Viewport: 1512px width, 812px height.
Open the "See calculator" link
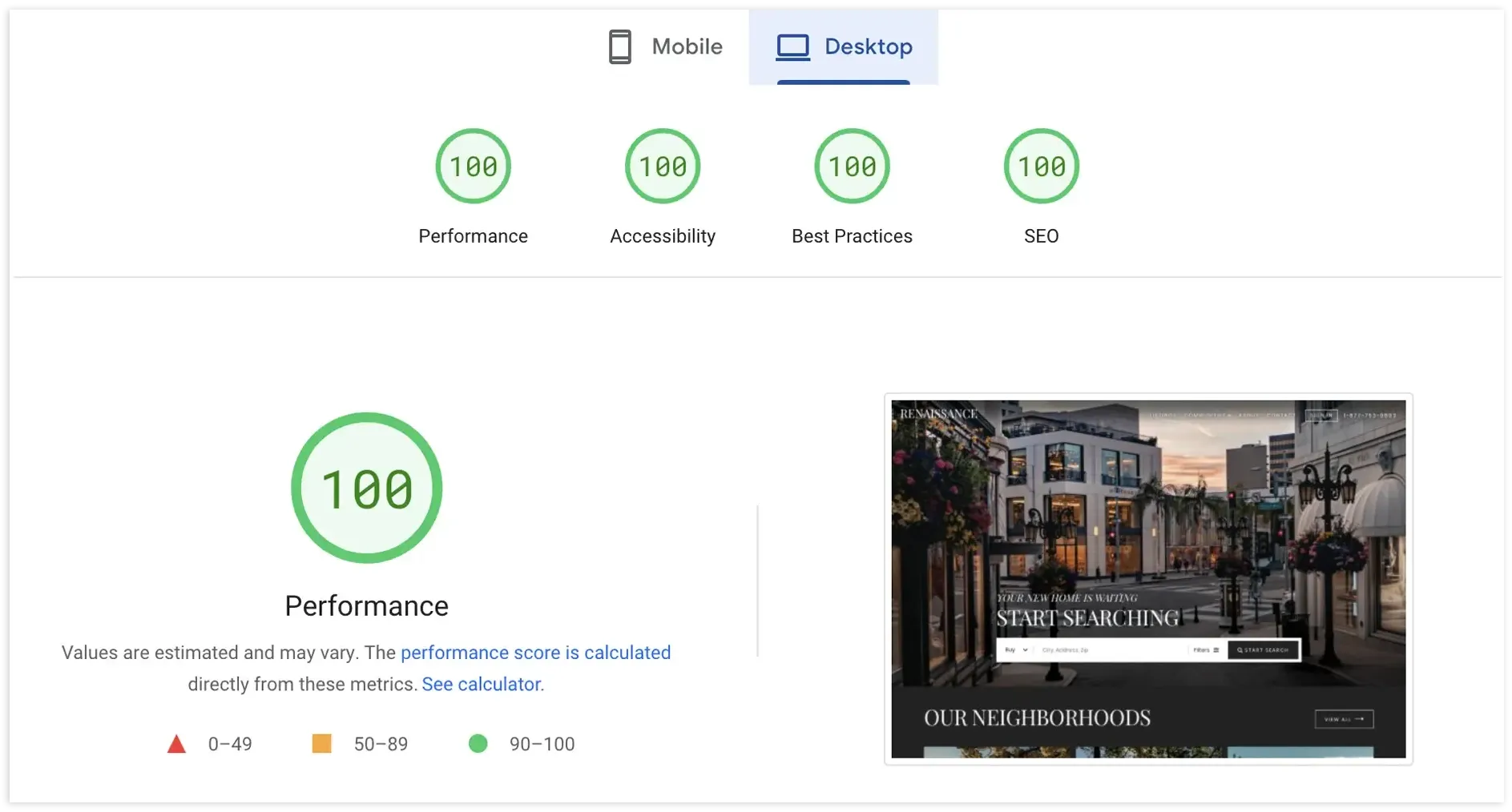point(481,685)
